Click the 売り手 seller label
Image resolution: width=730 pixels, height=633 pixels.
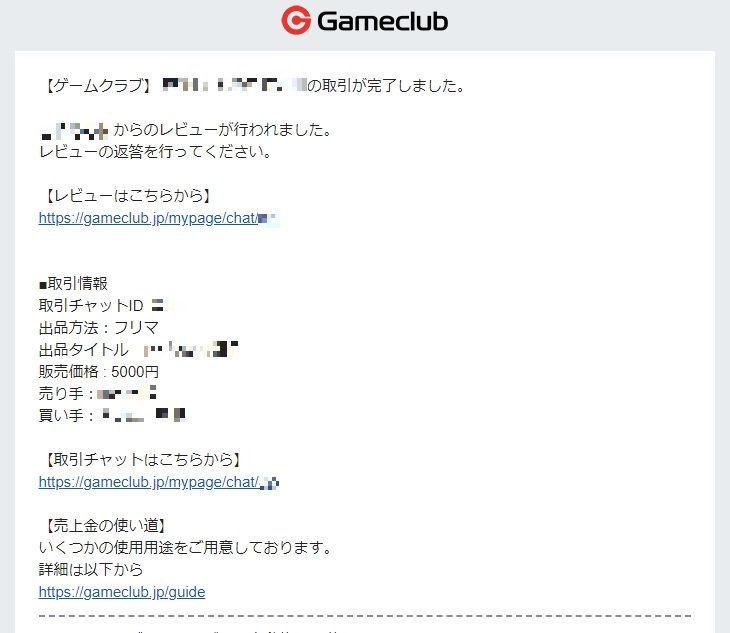[61, 394]
